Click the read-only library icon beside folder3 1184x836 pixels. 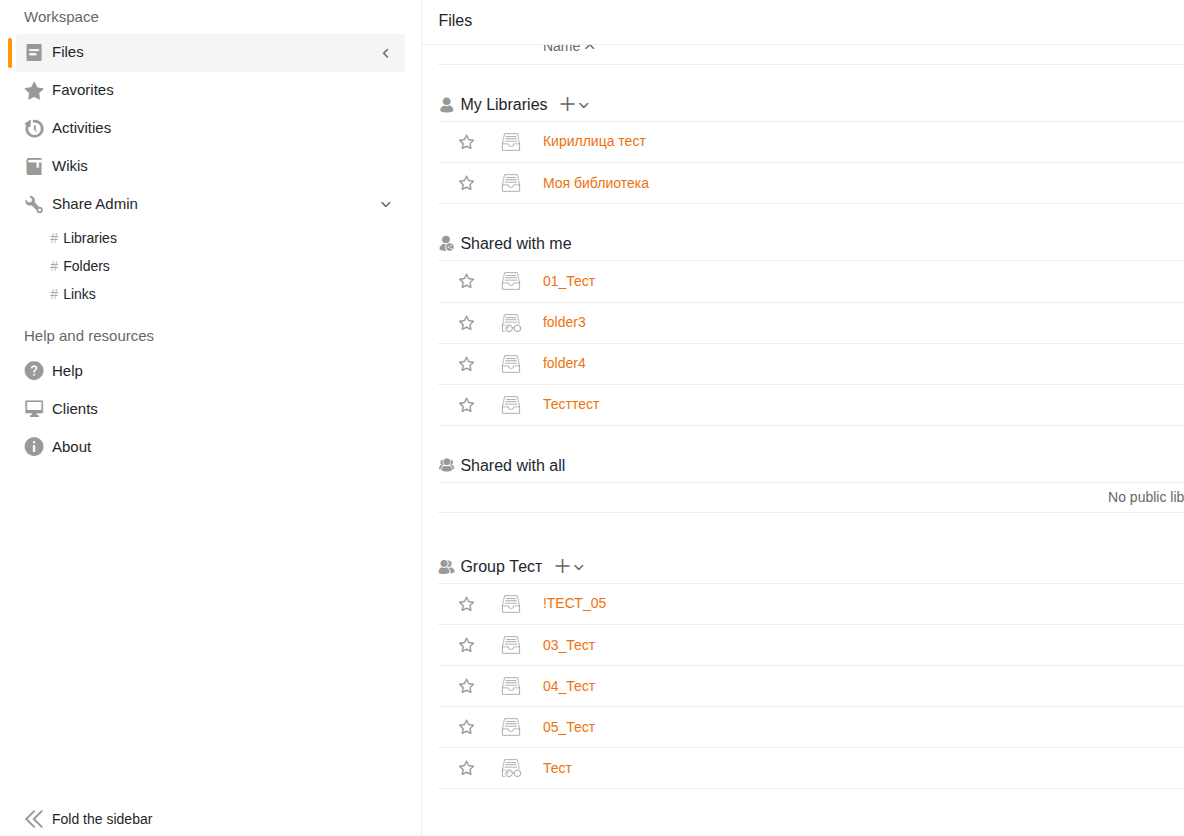coord(511,323)
